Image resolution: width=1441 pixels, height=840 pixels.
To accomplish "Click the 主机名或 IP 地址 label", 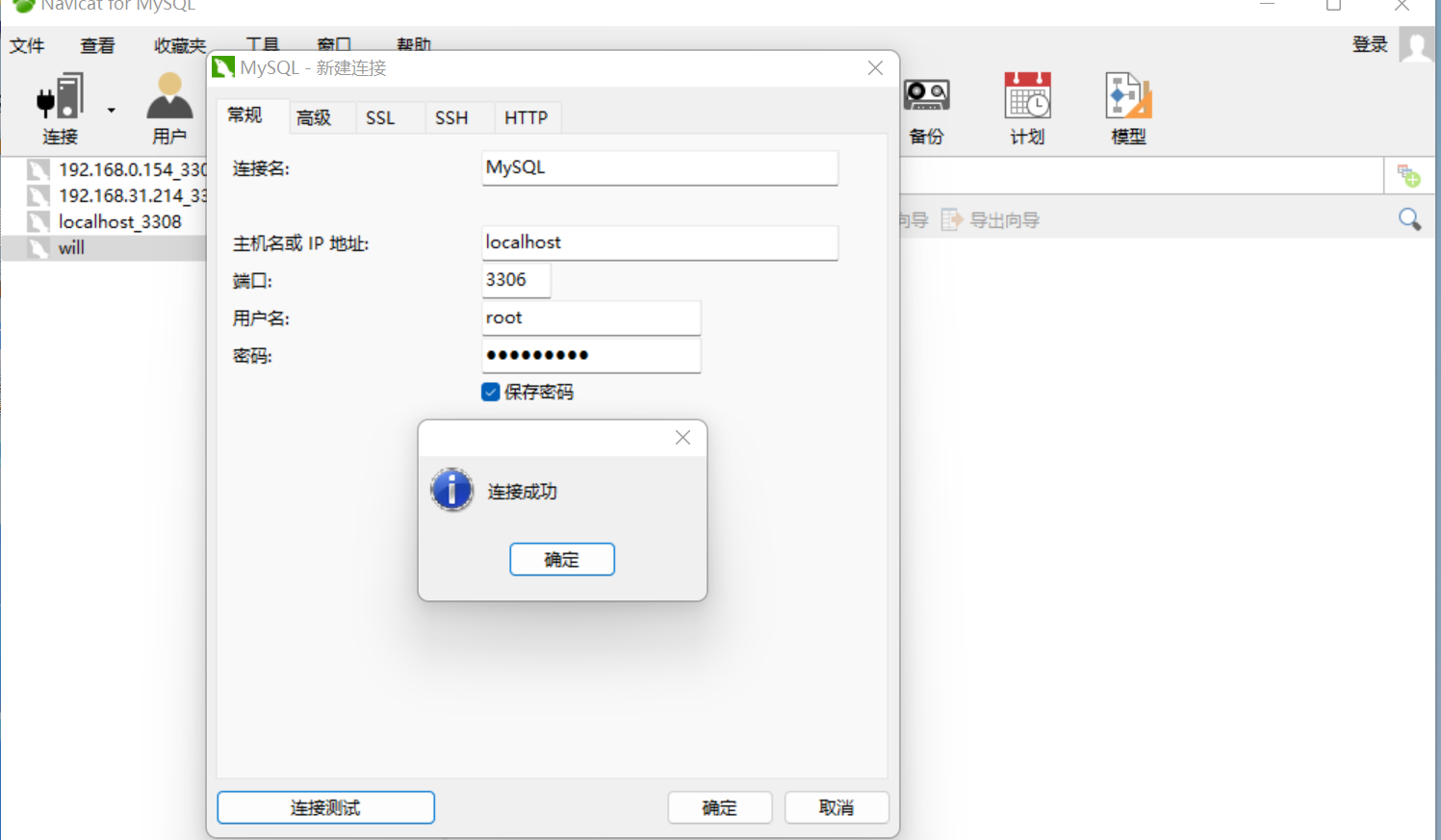I will (x=300, y=243).
